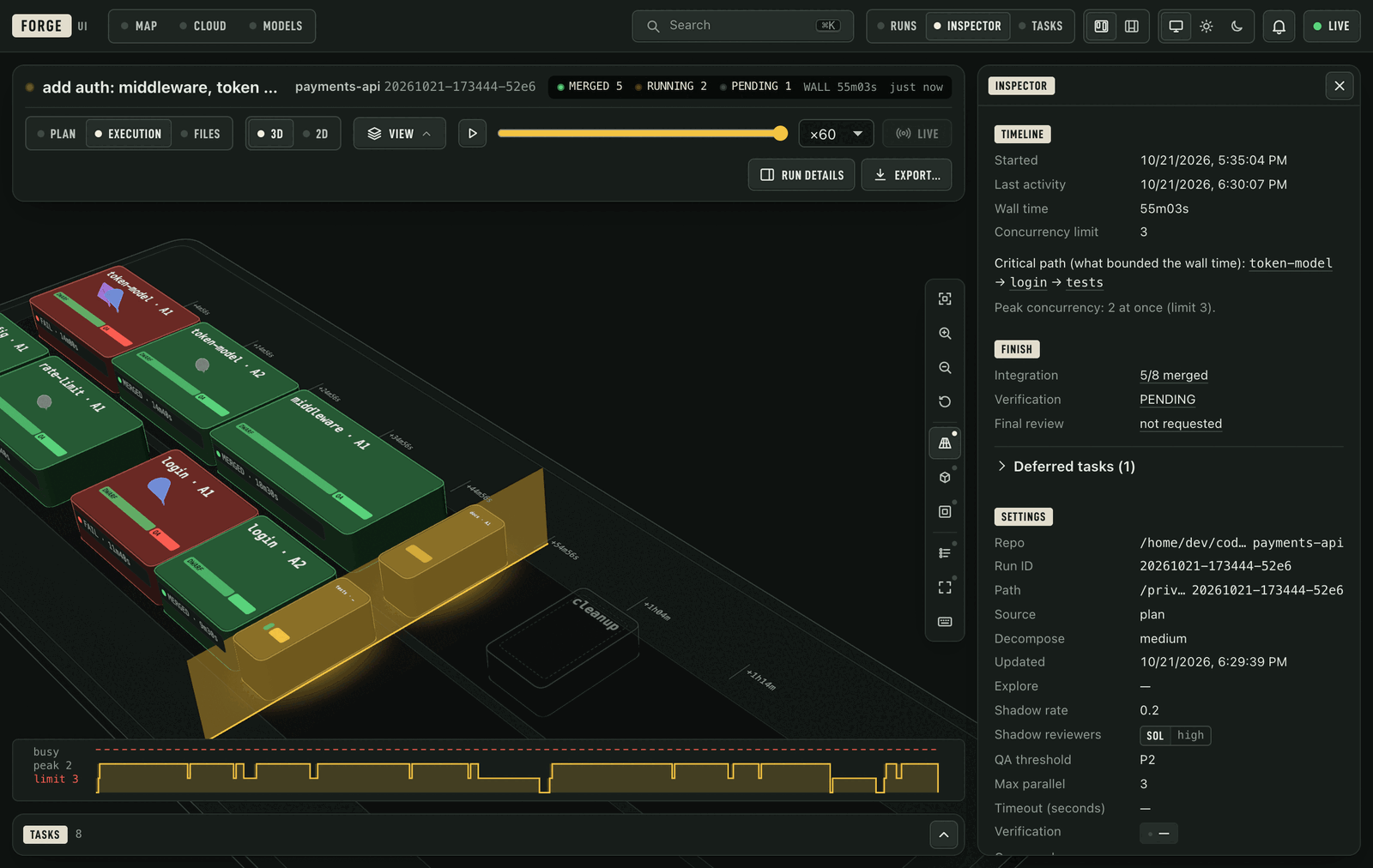The image size is (1373, 868).
Task: Zoom out of the 3D execution view
Action: click(945, 367)
